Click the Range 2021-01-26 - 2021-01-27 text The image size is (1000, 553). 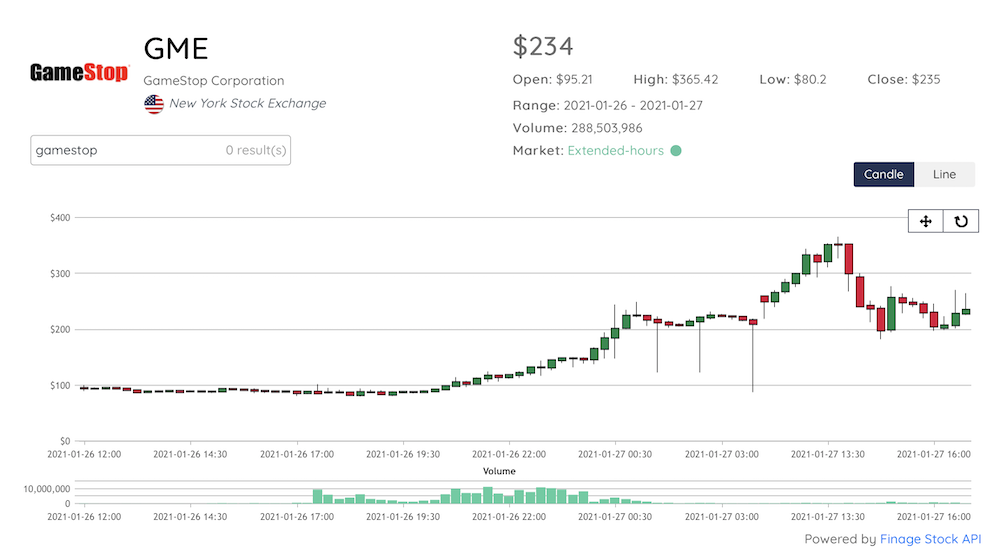click(x=607, y=105)
